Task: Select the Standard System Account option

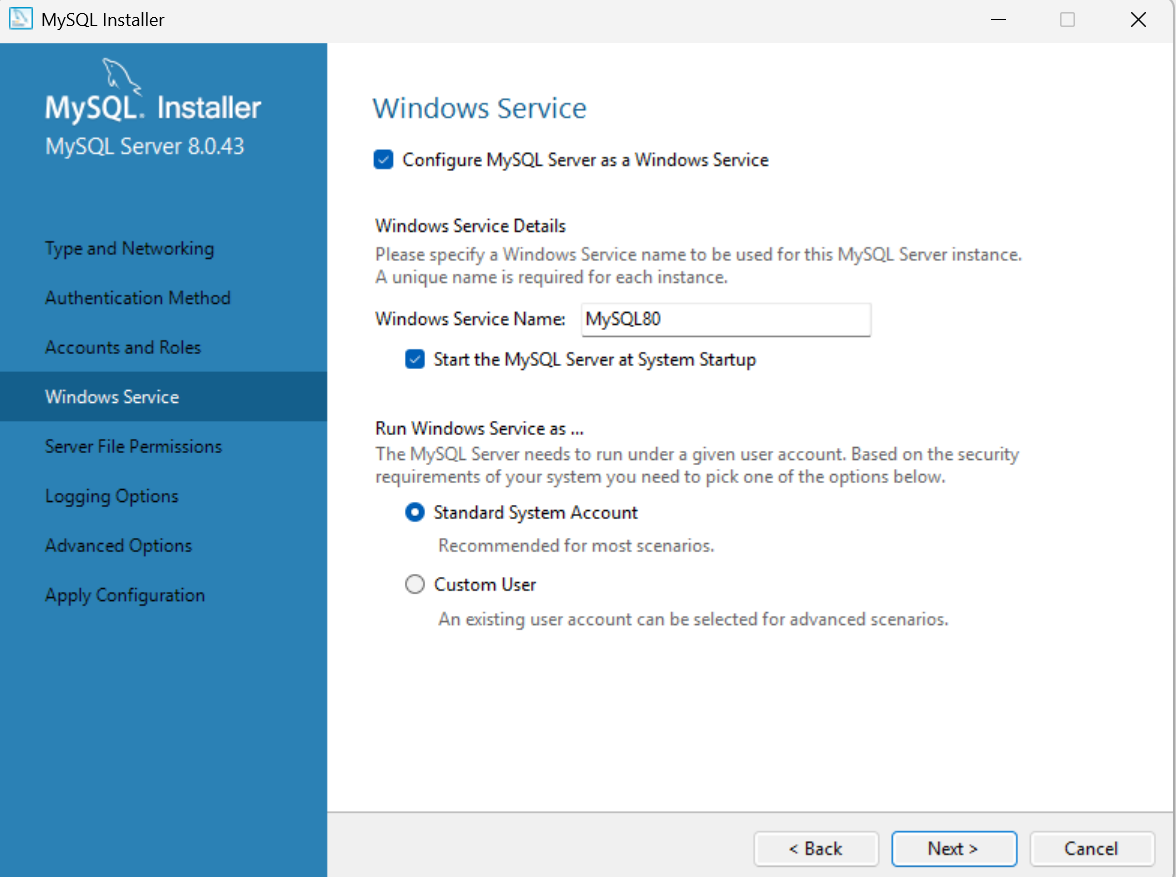Action: pos(414,512)
